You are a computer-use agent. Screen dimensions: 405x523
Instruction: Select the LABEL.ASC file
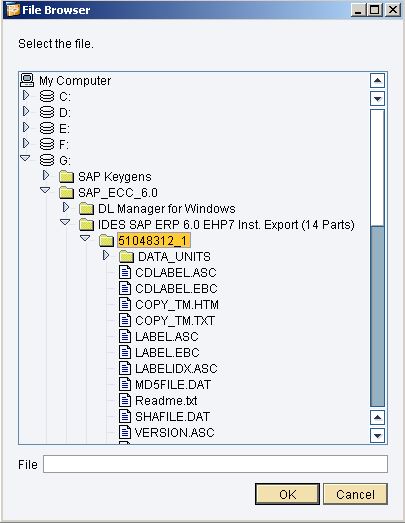(167, 337)
